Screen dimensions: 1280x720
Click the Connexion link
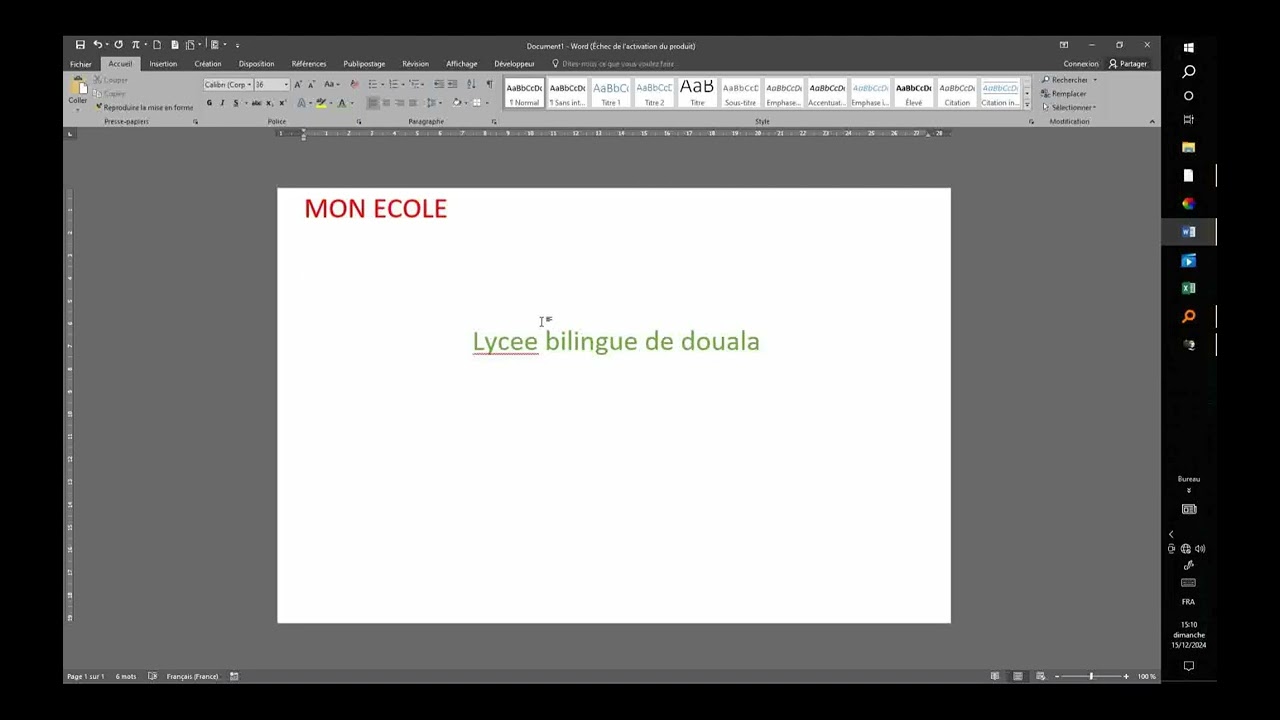pyautogui.click(x=1081, y=64)
